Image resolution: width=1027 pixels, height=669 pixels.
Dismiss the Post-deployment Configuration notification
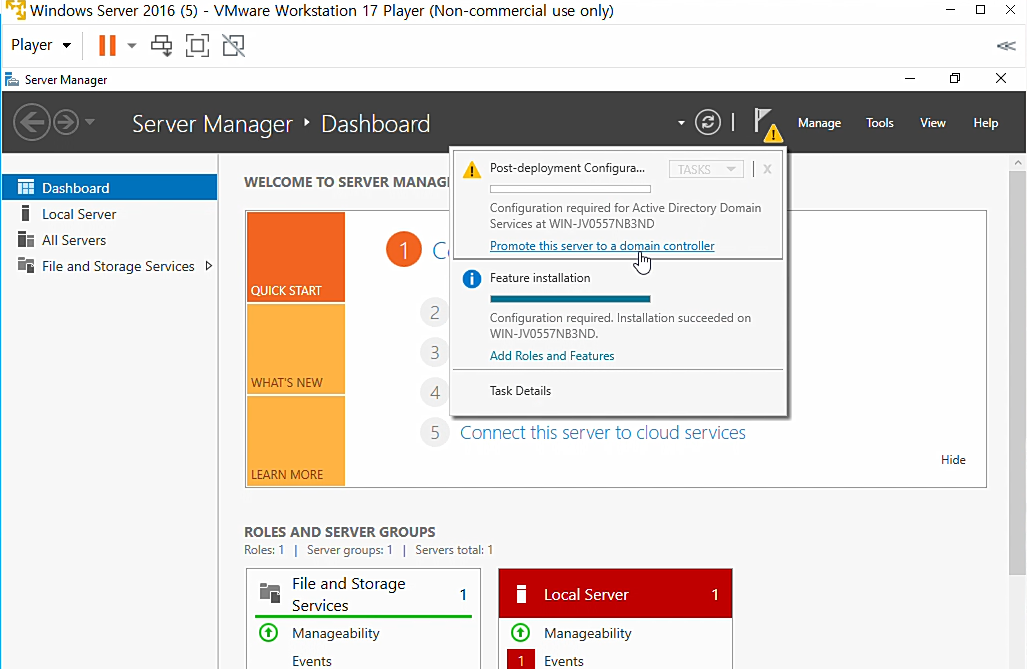pyautogui.click(x=767, y=169)
